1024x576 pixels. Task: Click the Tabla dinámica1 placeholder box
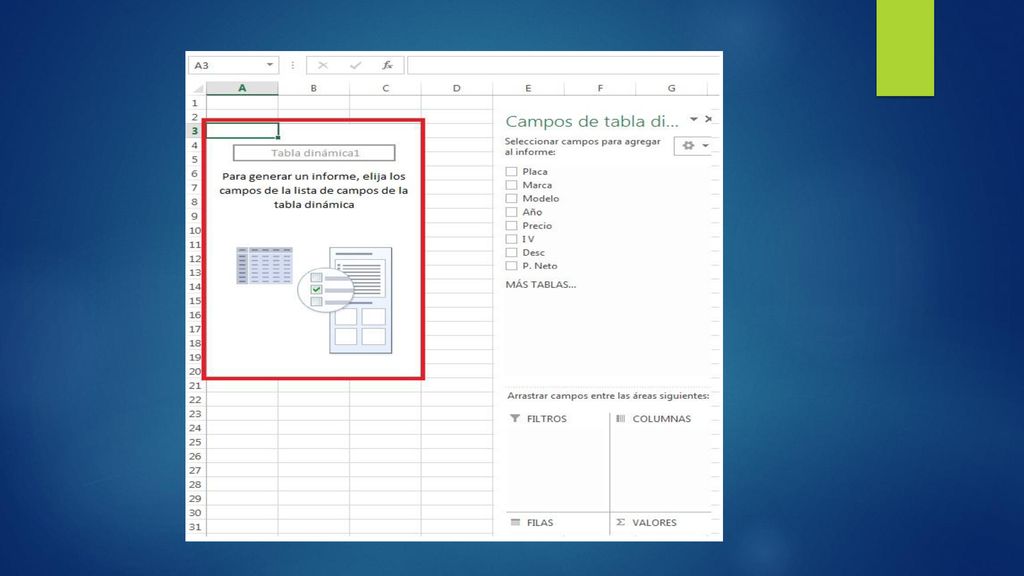coord(314,153)
